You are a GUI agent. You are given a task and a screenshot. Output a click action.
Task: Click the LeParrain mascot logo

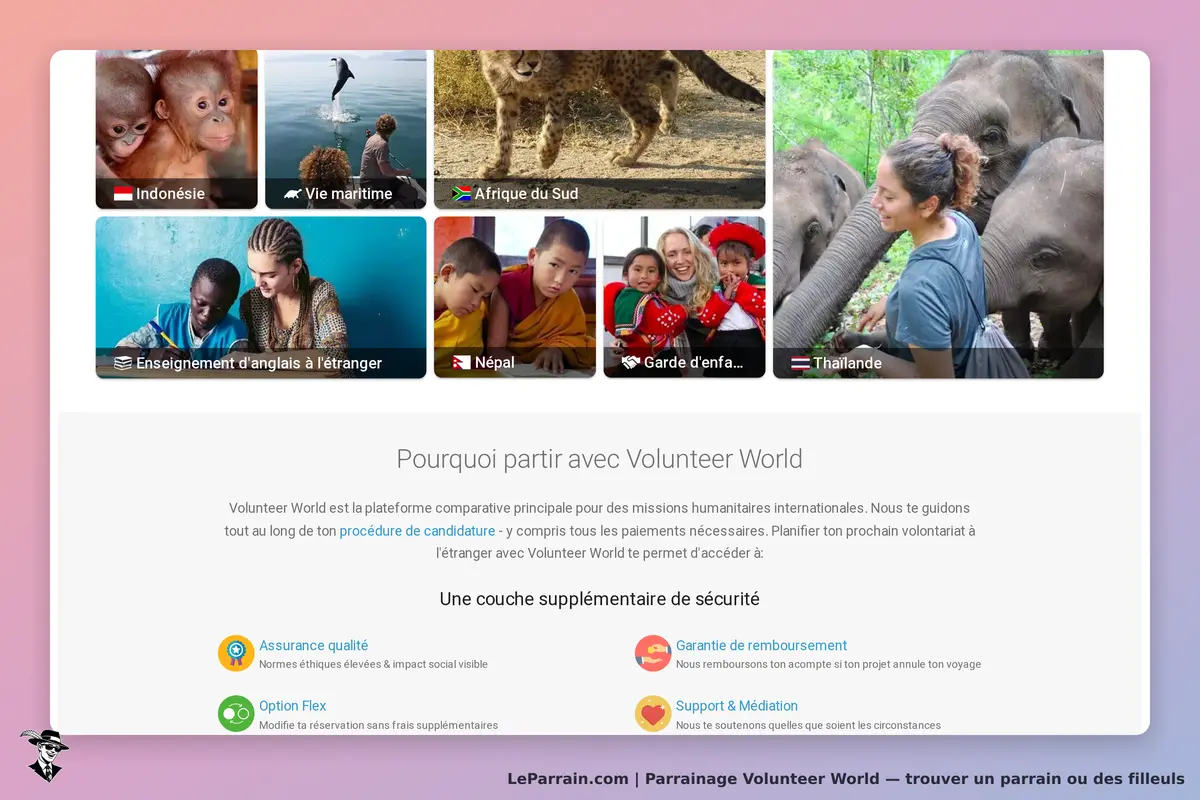(x=44, y=755)
